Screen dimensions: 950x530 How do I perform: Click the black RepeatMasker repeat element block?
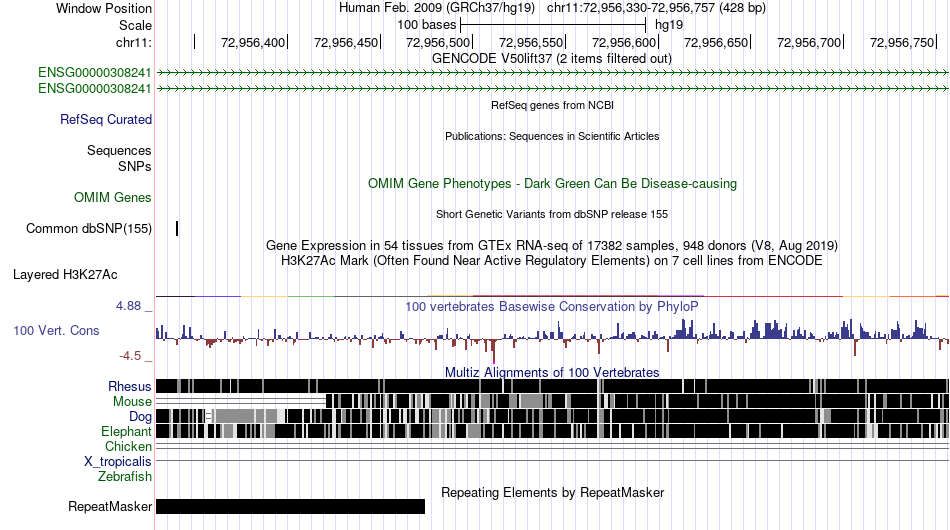[290, 506]
